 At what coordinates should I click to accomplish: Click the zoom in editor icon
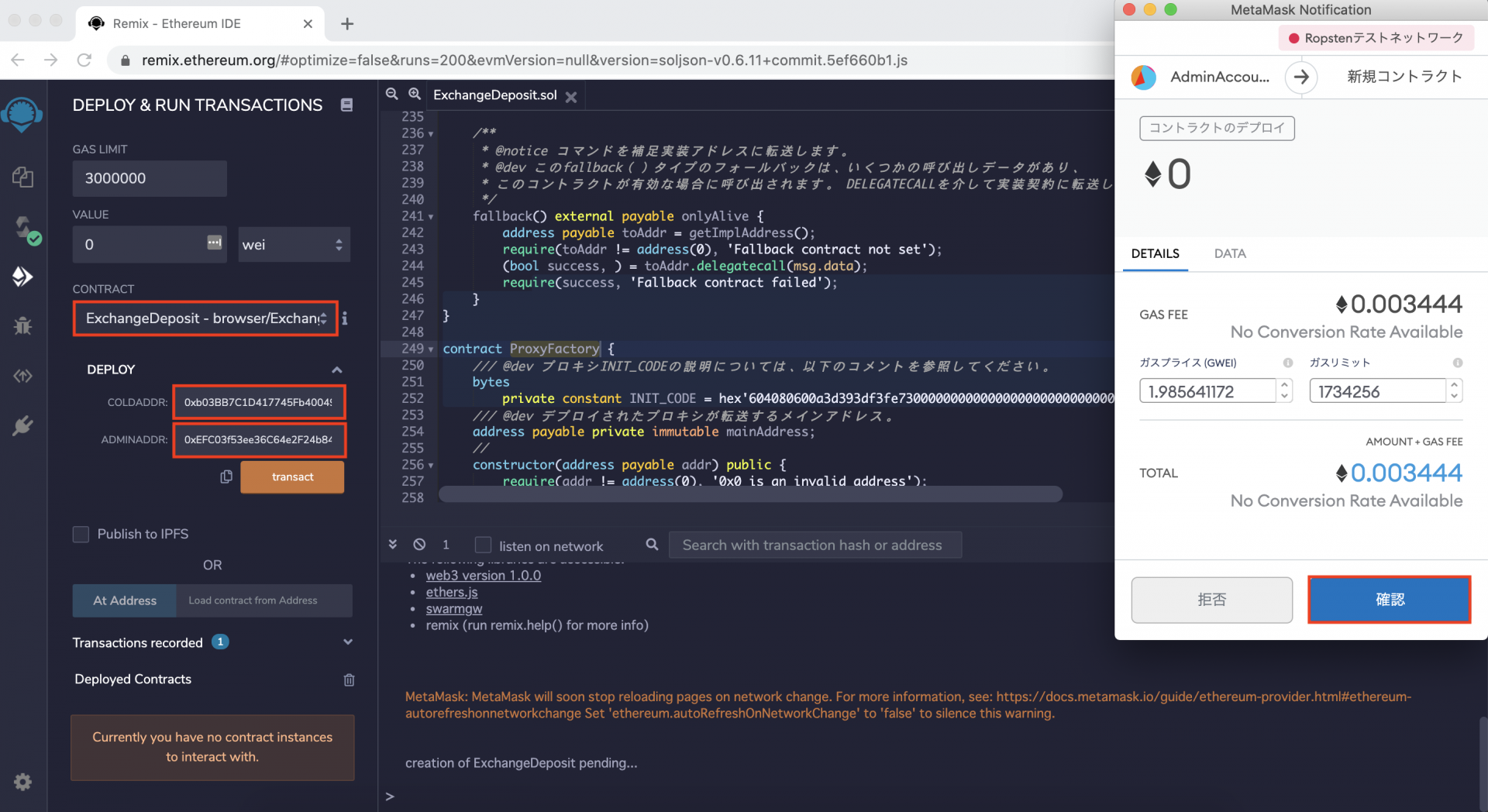(x=415, y=94)
